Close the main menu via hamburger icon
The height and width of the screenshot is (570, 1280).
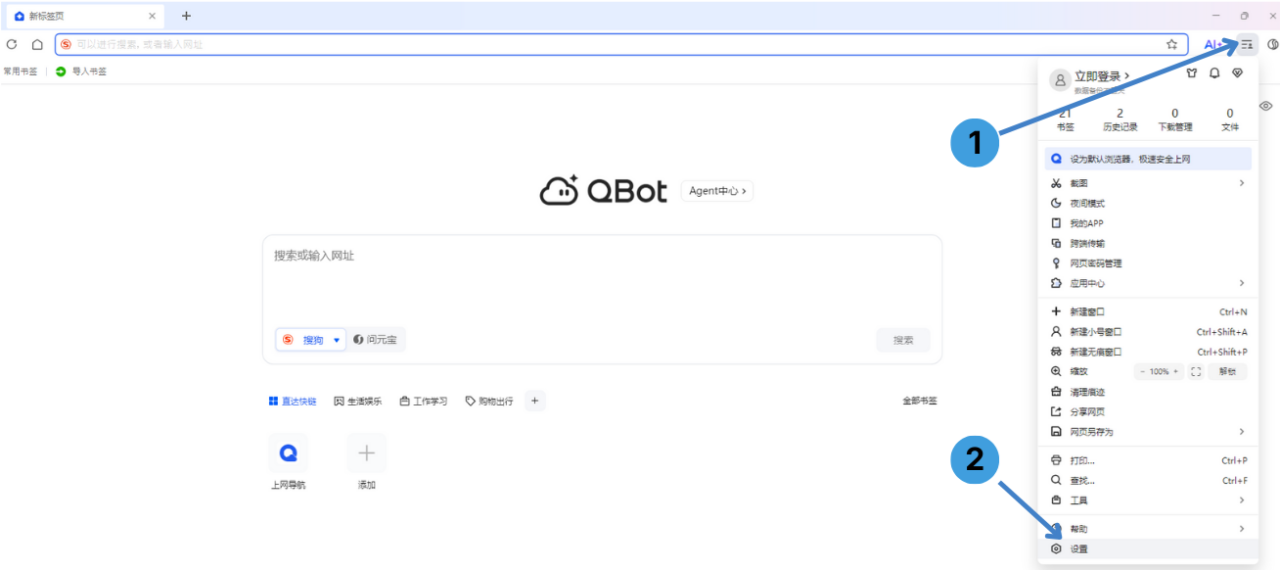pos(1247,44)
